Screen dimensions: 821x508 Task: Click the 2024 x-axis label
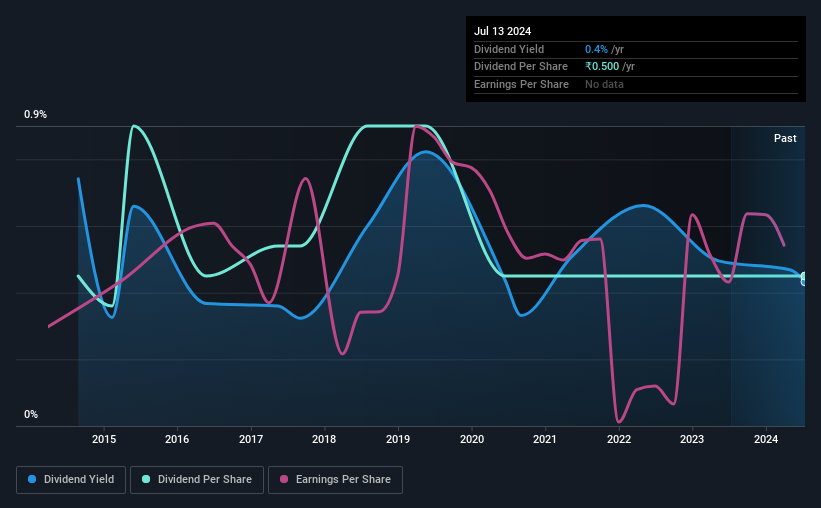point(766,439)
